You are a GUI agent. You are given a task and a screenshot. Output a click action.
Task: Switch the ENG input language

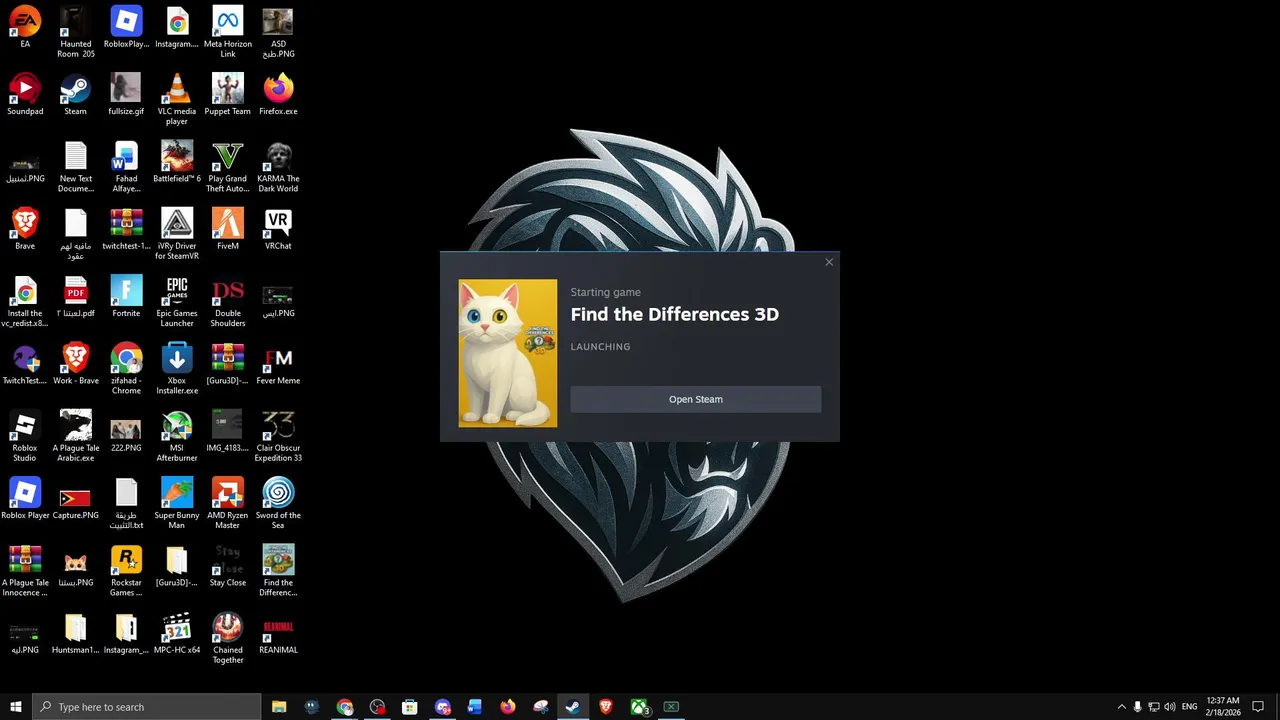click(1190, 707)
